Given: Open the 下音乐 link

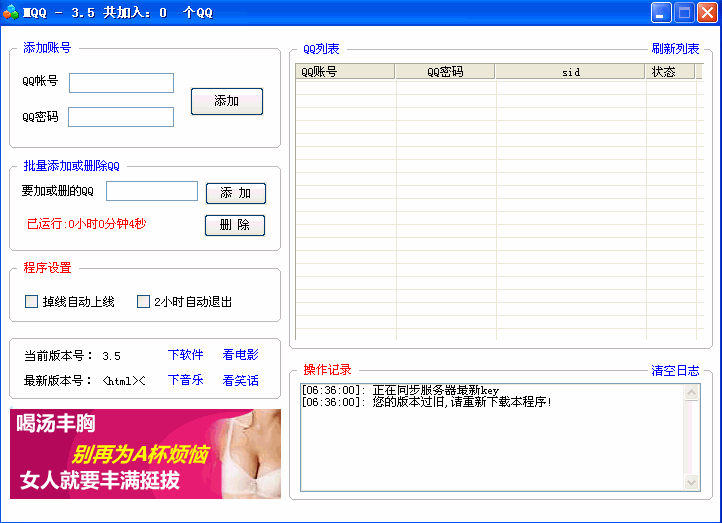Looking at the screenshot, I should coord(186,380).
